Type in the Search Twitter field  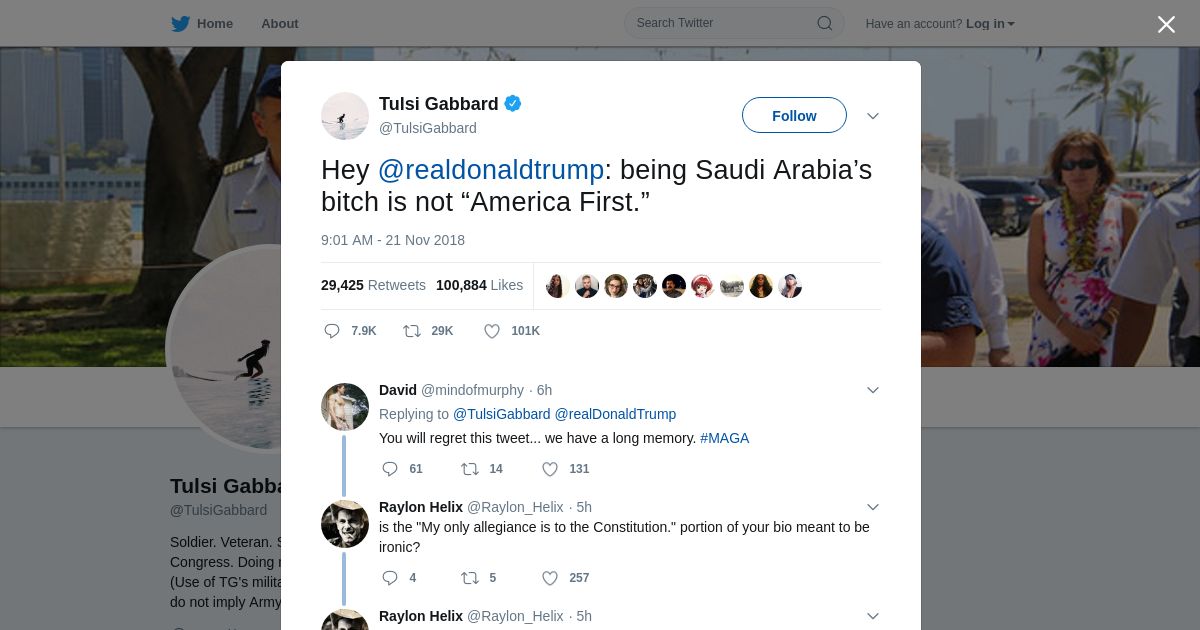pos(722,23)
